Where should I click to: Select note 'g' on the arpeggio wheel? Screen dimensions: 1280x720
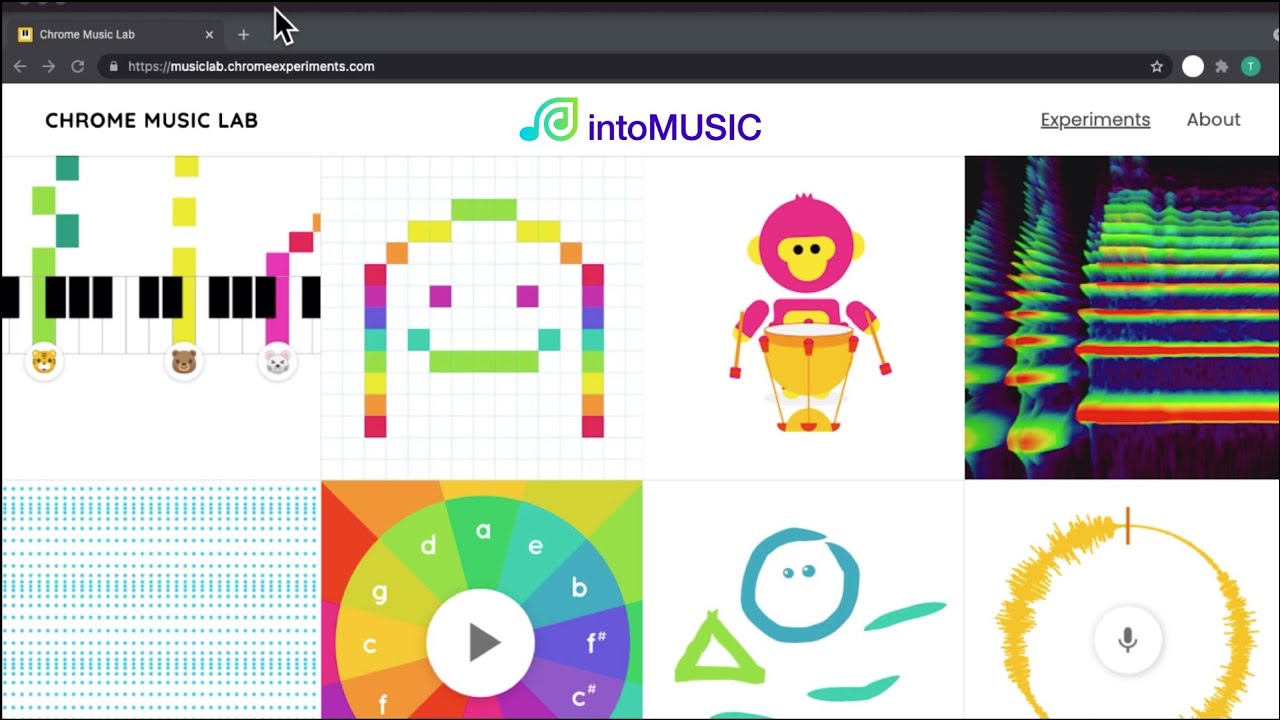pyautogui.click(x=379, y=593)
